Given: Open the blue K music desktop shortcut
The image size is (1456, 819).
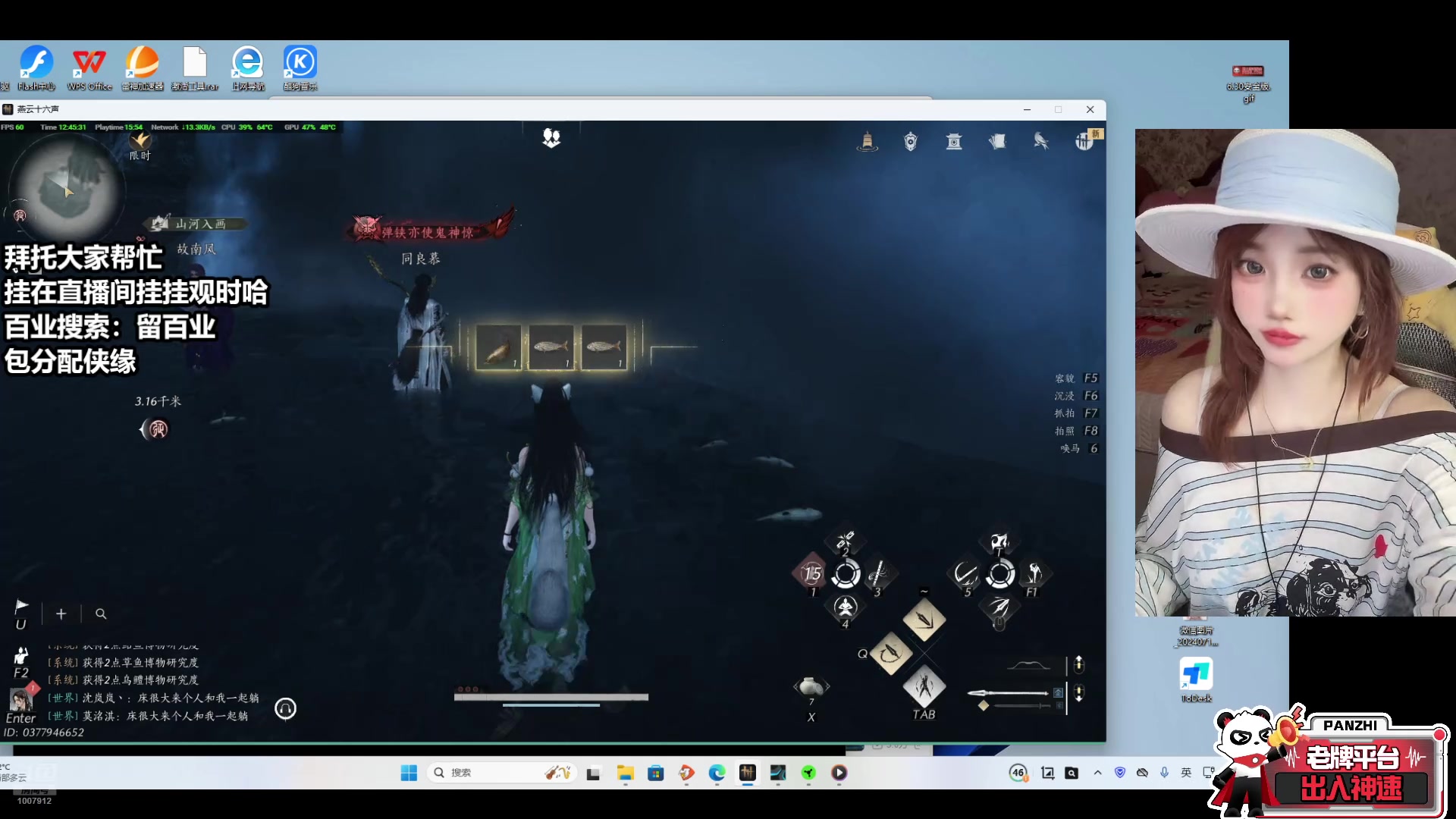Looking at the screenshot, I should (300, 69).
